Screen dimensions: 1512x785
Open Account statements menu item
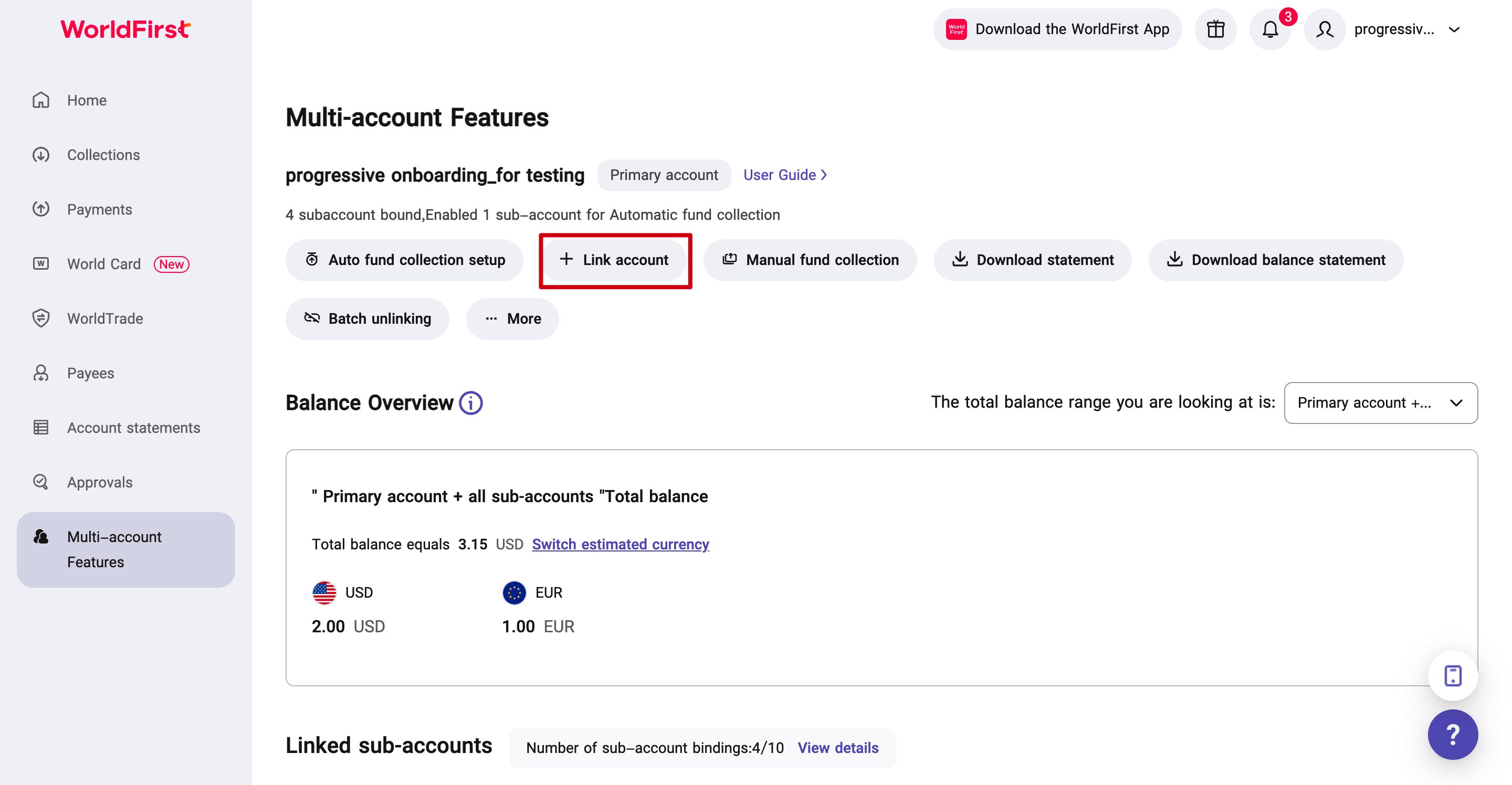(133, 428)
